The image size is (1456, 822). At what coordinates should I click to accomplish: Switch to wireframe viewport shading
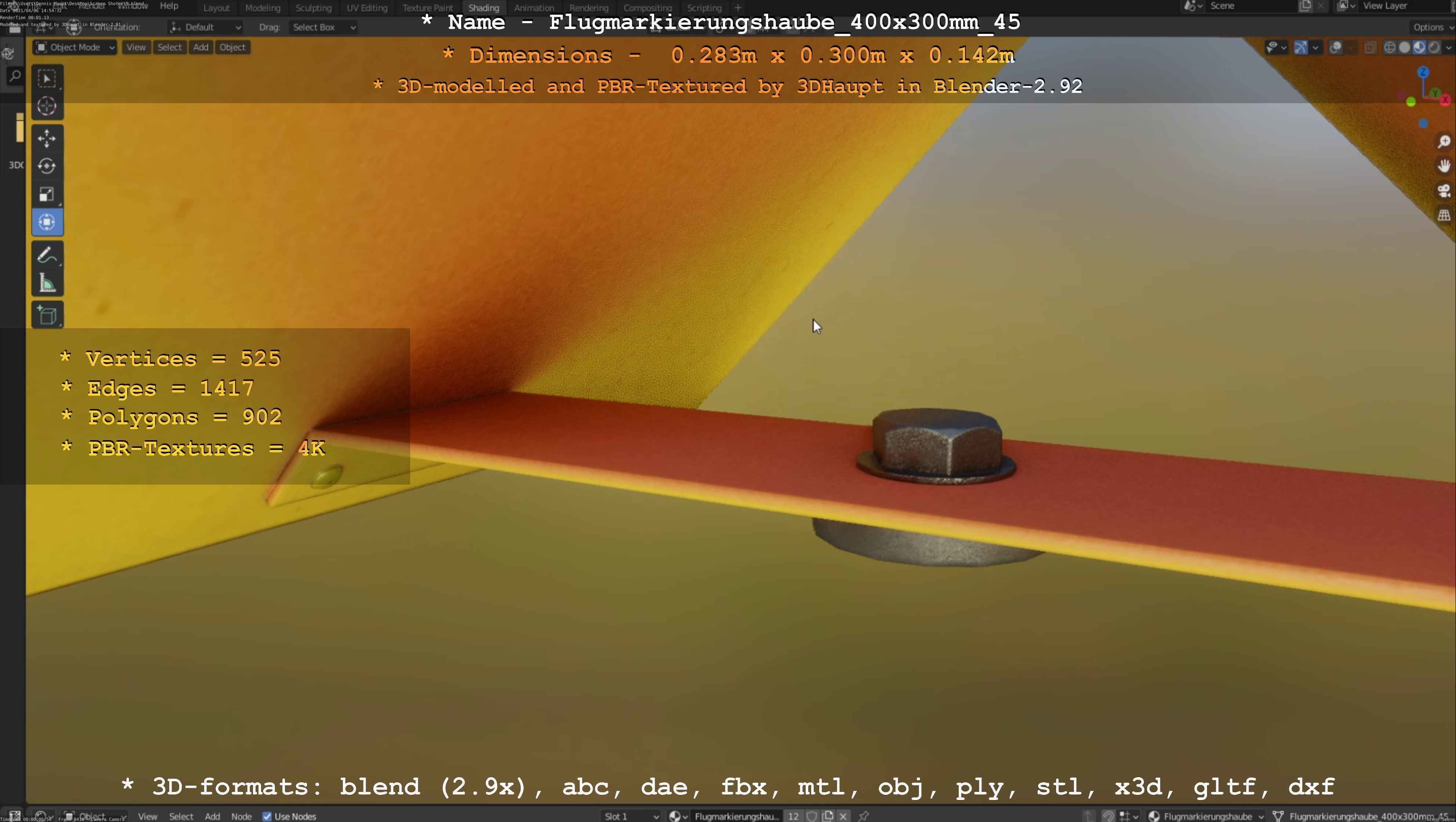click(x=1389, y=47)
